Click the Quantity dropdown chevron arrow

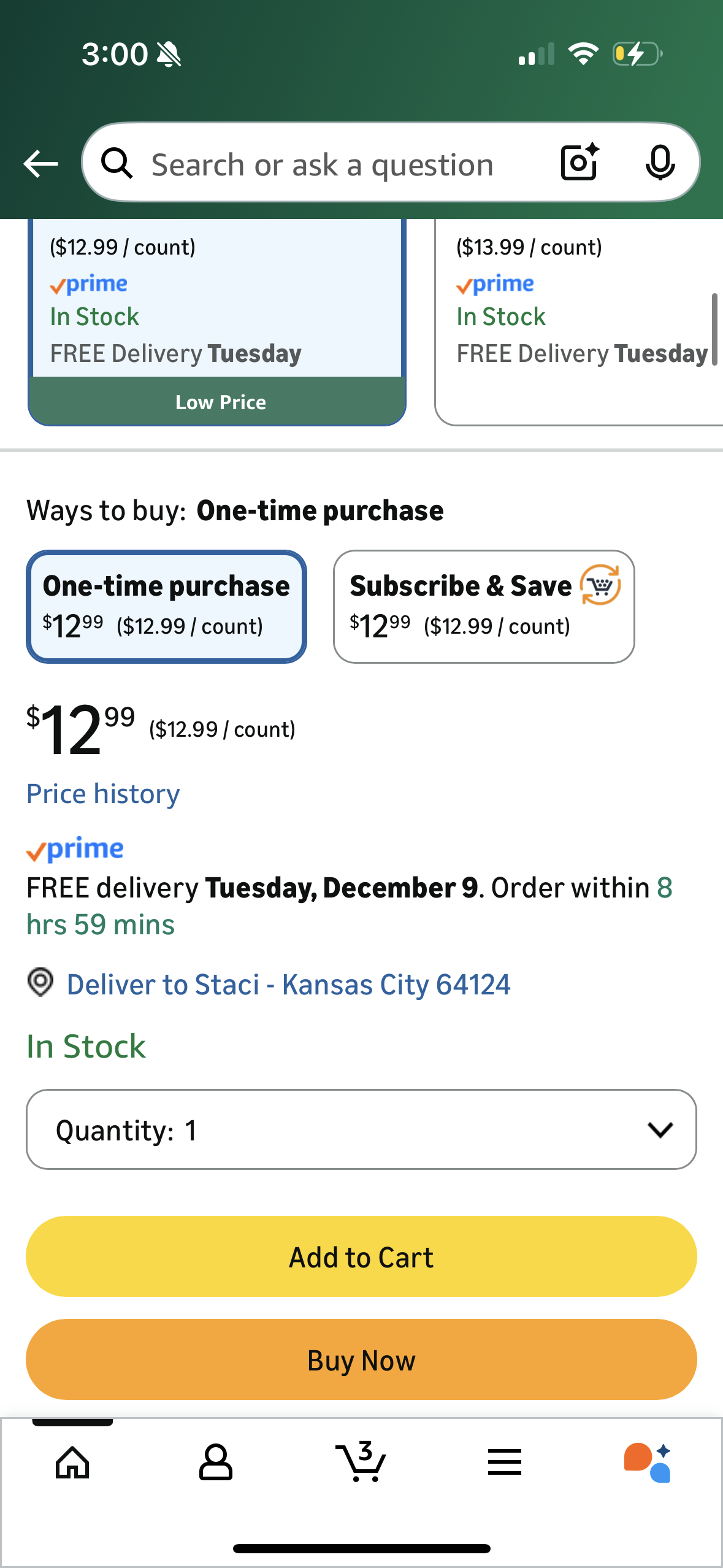pos(660,1129)
